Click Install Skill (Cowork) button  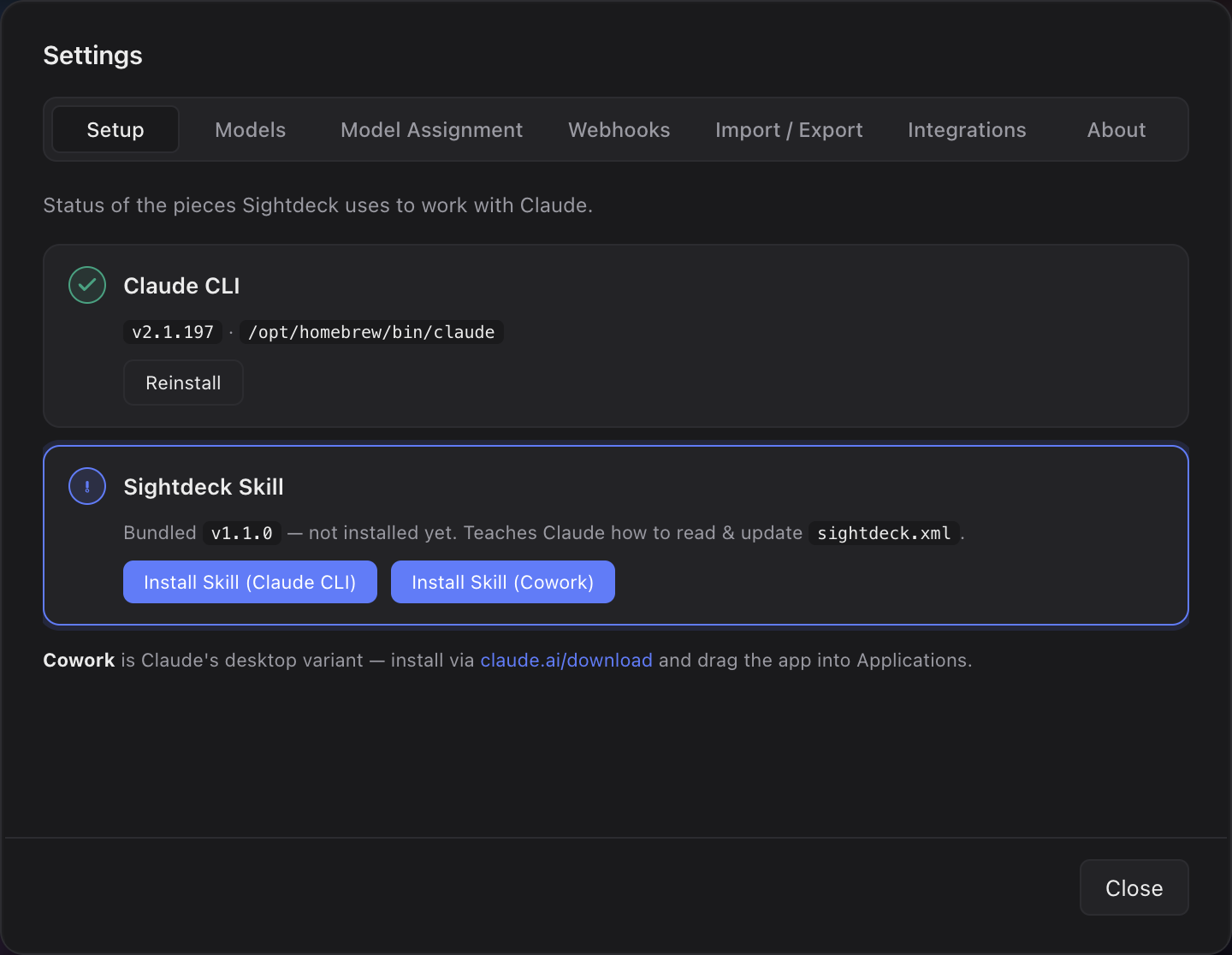coord(503,582)
